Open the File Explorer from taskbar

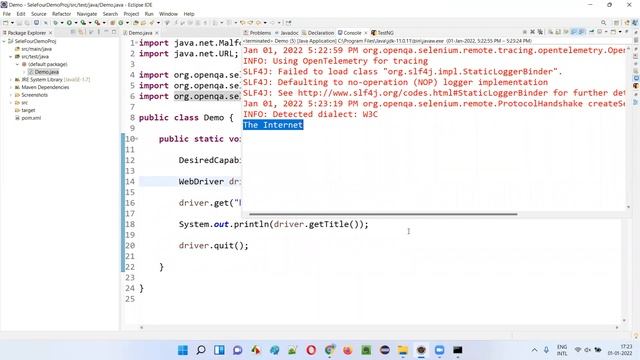click(x=403, y=350)
